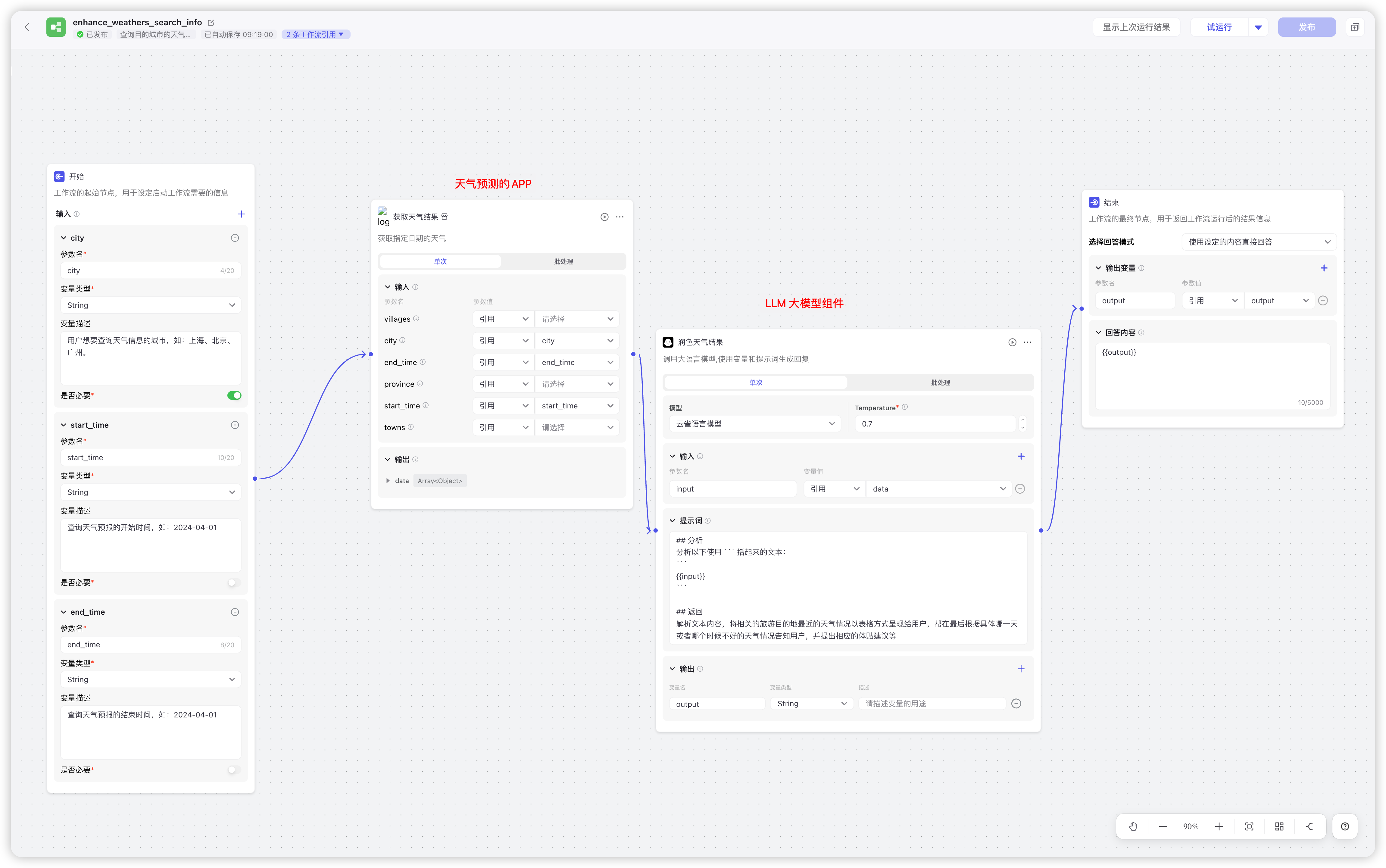Delete the input row in the 润色天气结果 node

click(x=1020, y=489)
